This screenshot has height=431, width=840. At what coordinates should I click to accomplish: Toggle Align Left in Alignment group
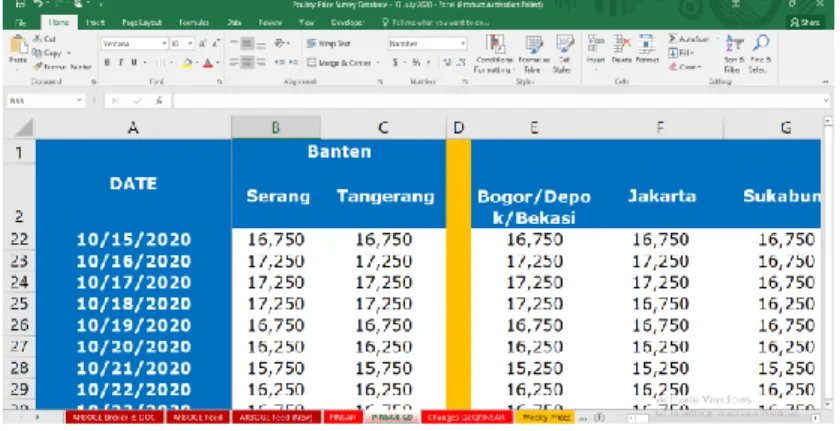click(234, 63)
